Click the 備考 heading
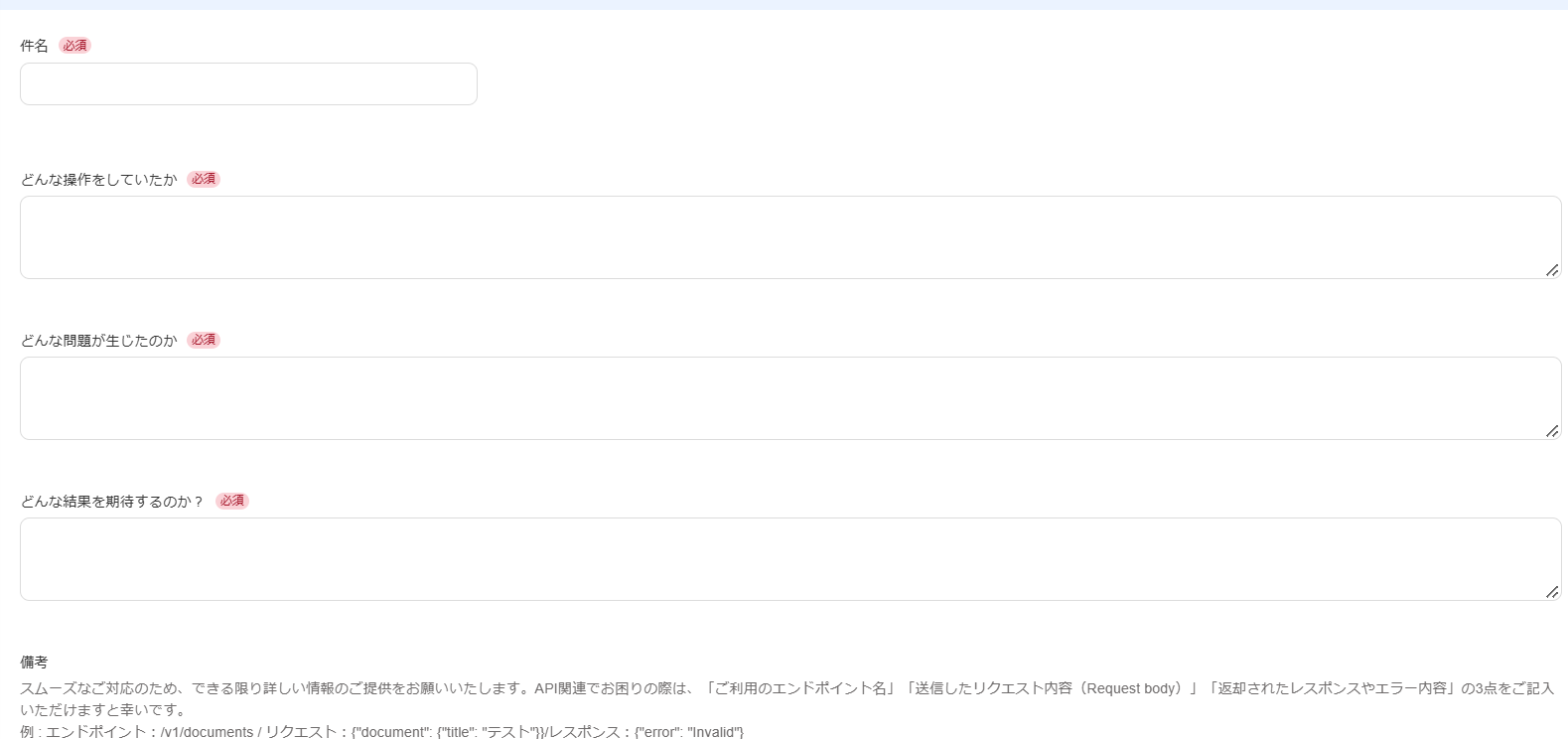The width and height of the screenshot is (1568, 739). (34, 663)
